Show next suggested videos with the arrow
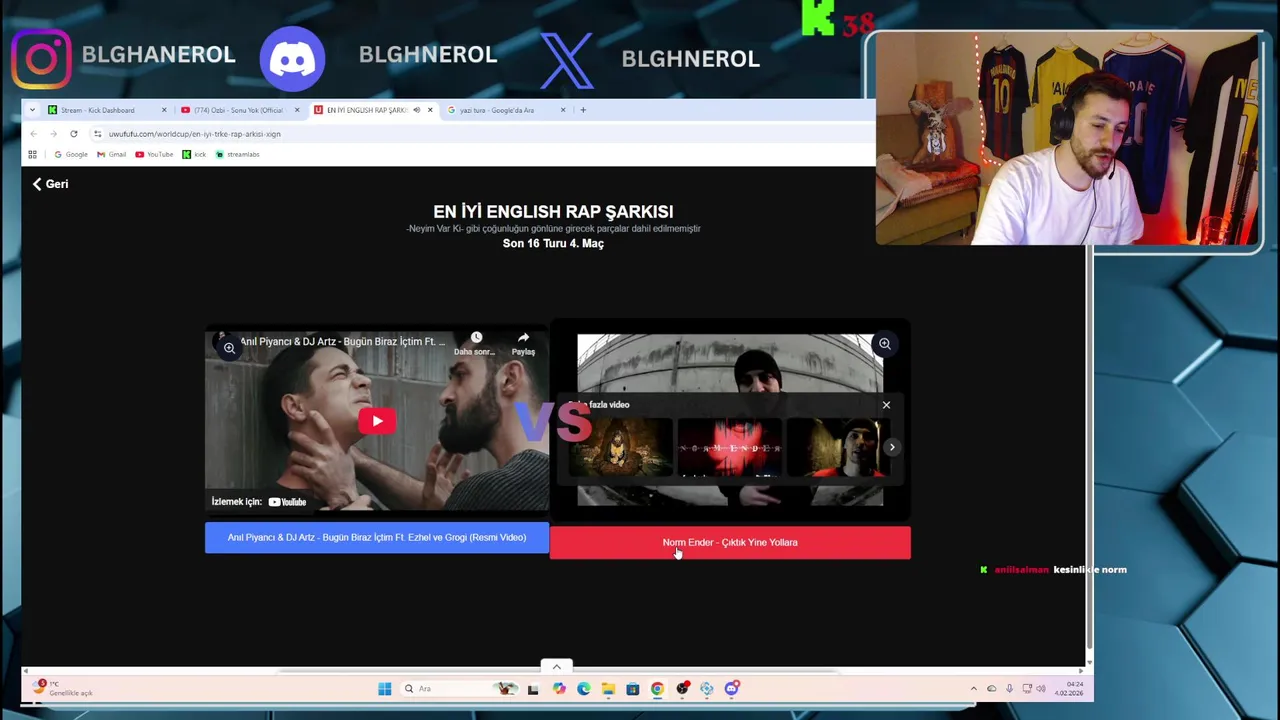This screenshot has width=1280, height=720. (892, 447)
